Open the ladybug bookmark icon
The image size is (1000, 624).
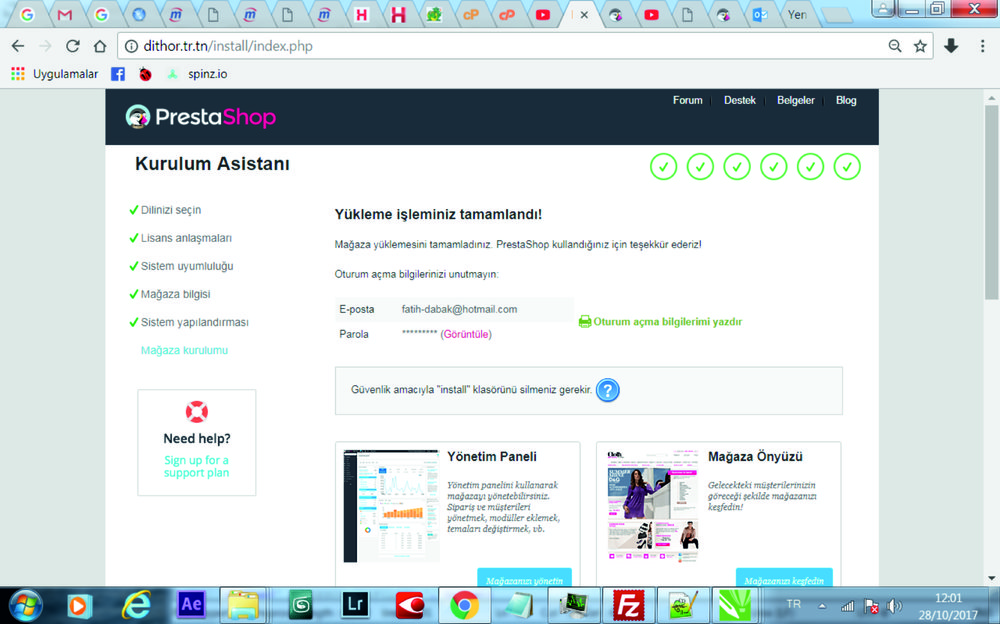pos(145,74)
